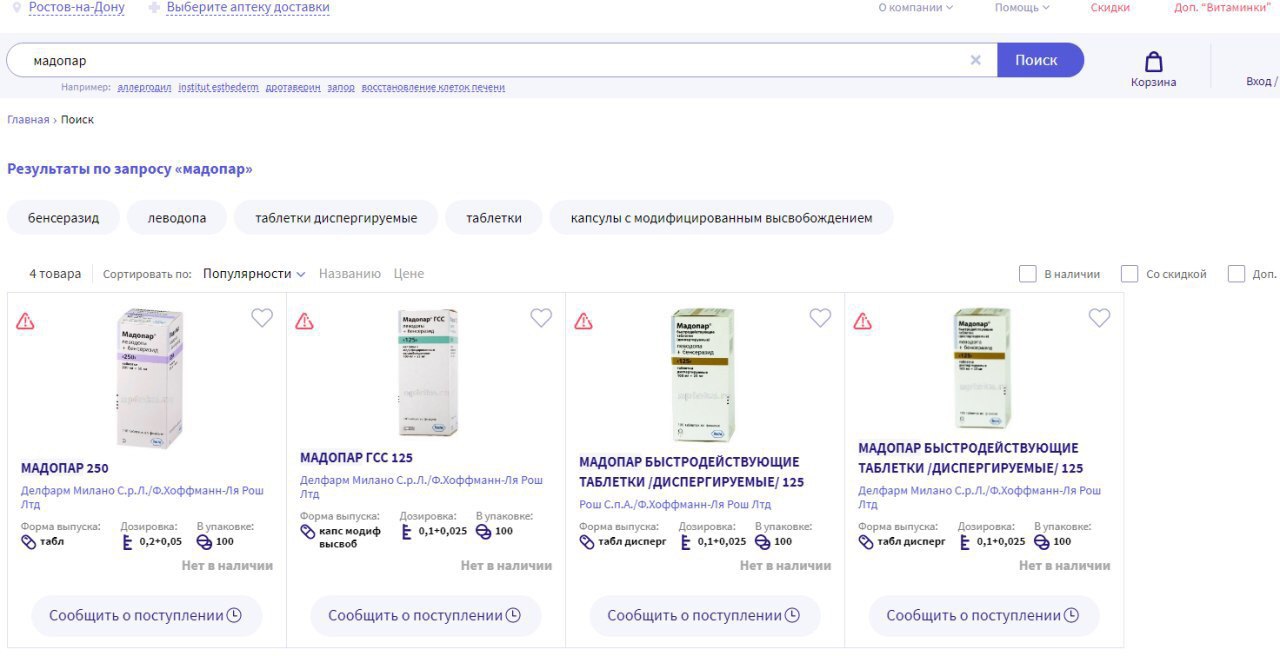The image size is (1280, 656).
Task: Click the plus icon by Выберите аптеку доставки
Action: click(x=154, y=7)
